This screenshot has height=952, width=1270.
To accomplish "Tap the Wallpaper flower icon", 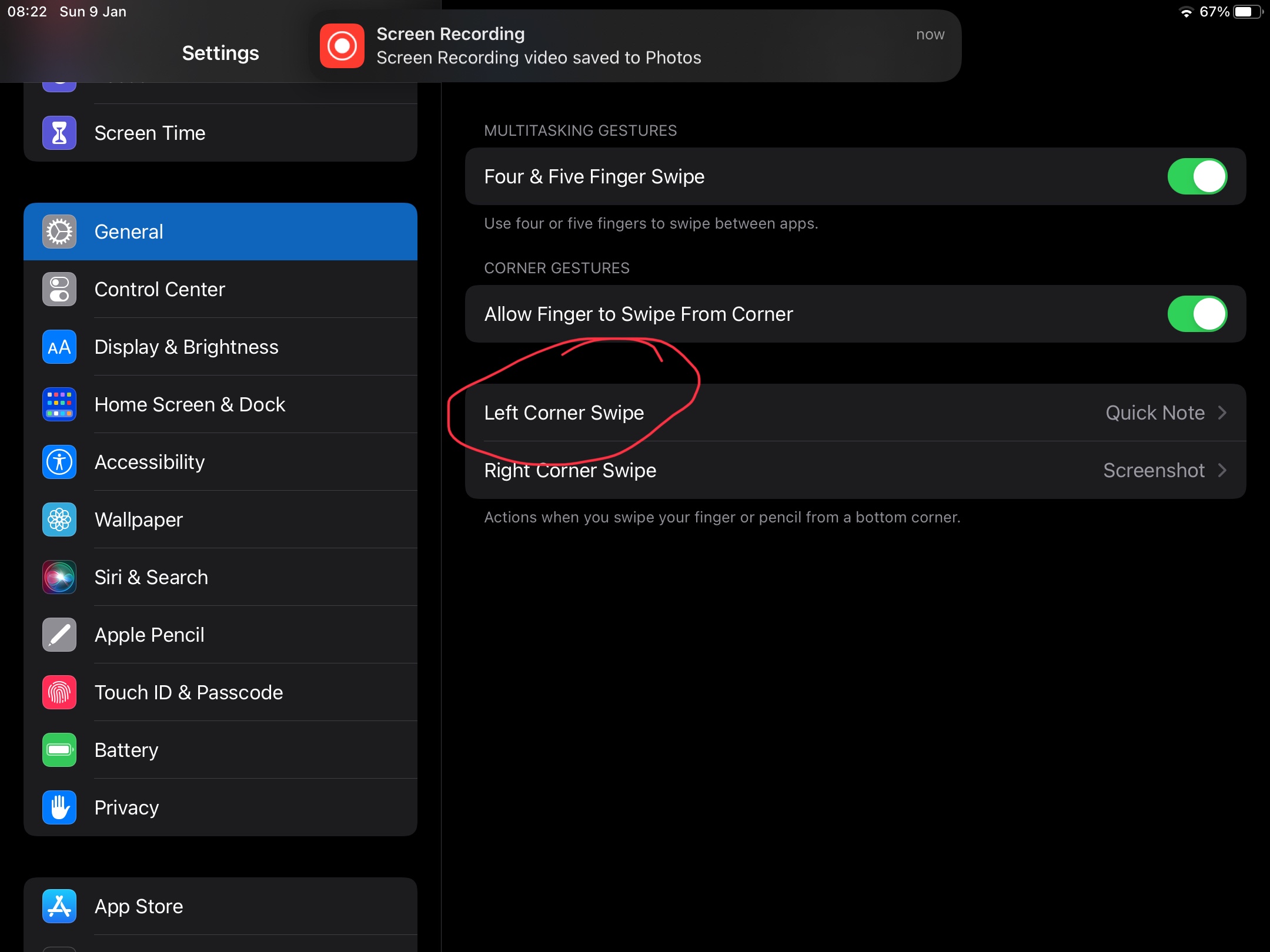I will [59, 520].
